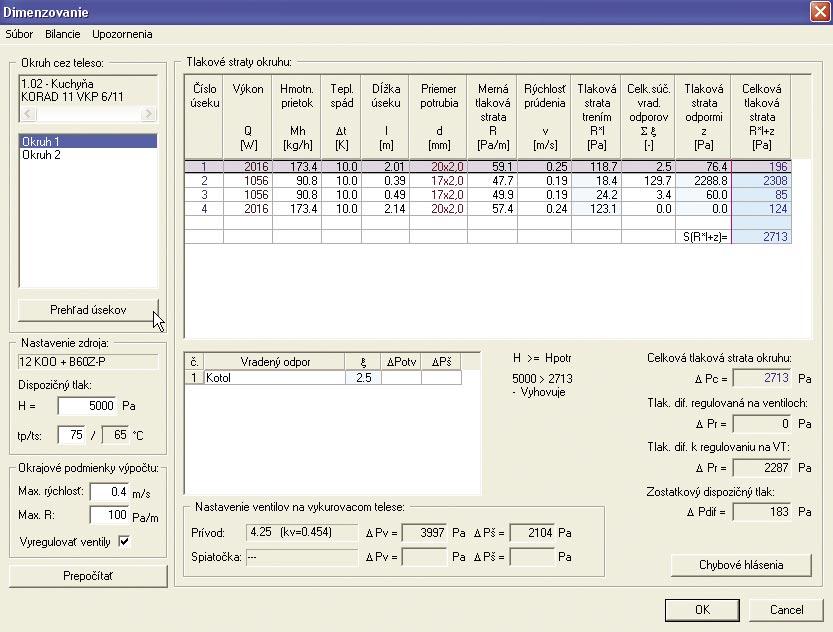Click pipe diameter 20x2,0 in row 1
The height and width of the screenshot is (632, 833).
pyautogui.click(x=439, y=167)
